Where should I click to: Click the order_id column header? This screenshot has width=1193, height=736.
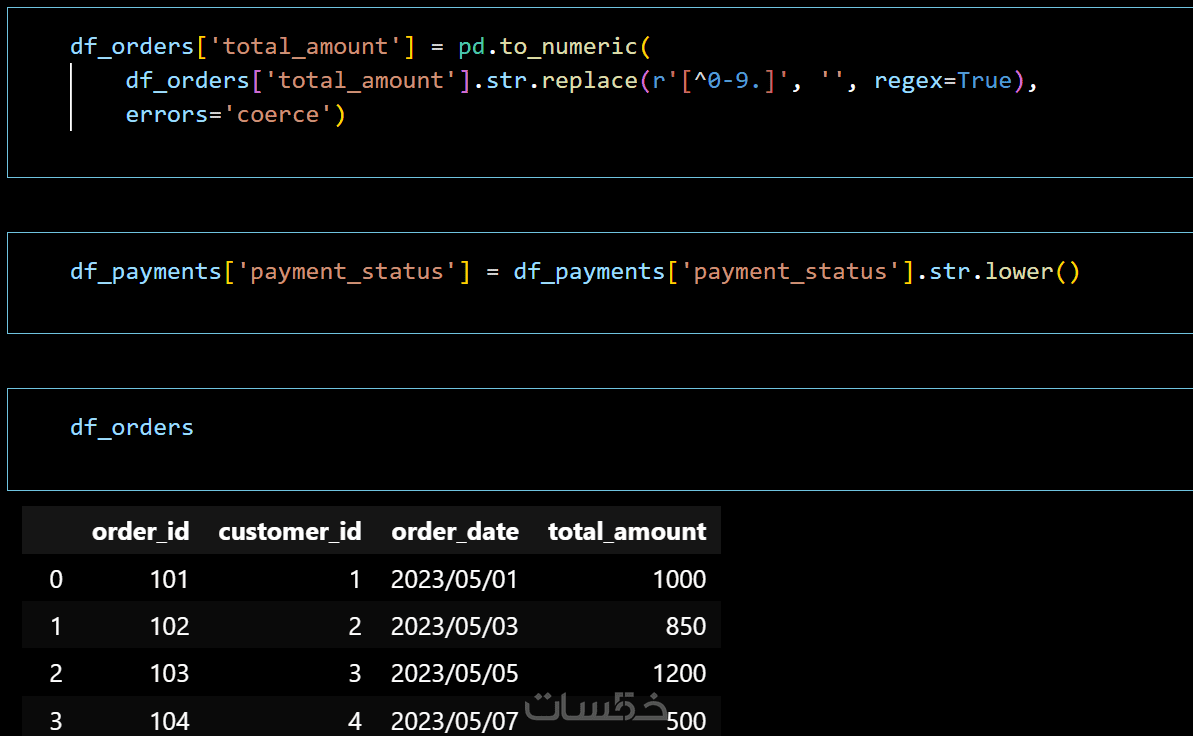click(141, 531)
